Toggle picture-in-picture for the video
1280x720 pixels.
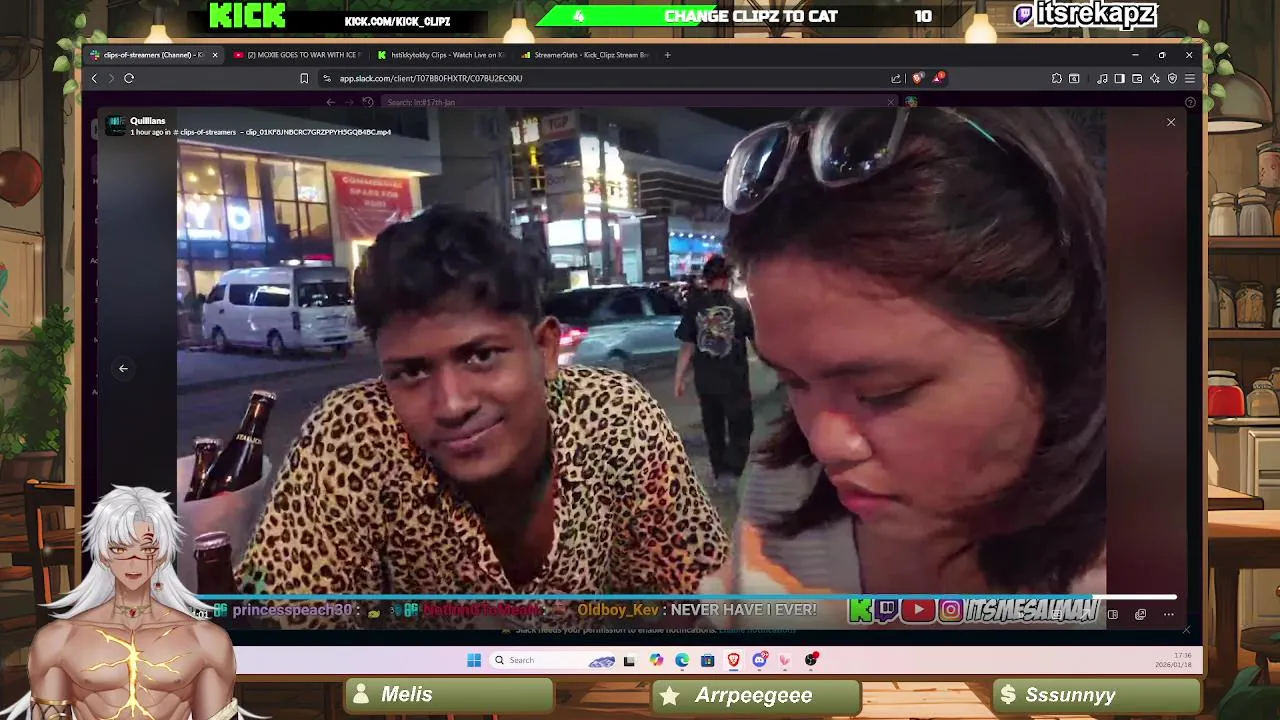[x=1113, y=615]
